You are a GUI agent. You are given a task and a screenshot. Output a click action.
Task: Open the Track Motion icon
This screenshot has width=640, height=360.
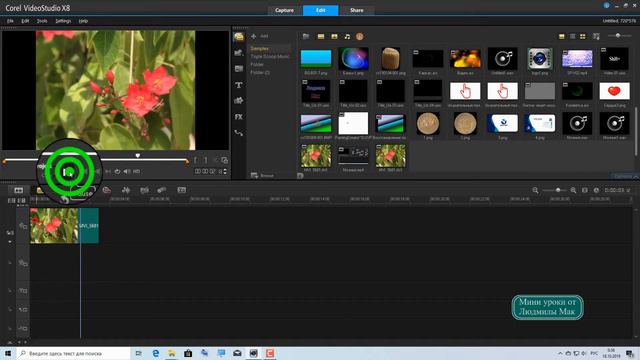[x=162, y=190]
